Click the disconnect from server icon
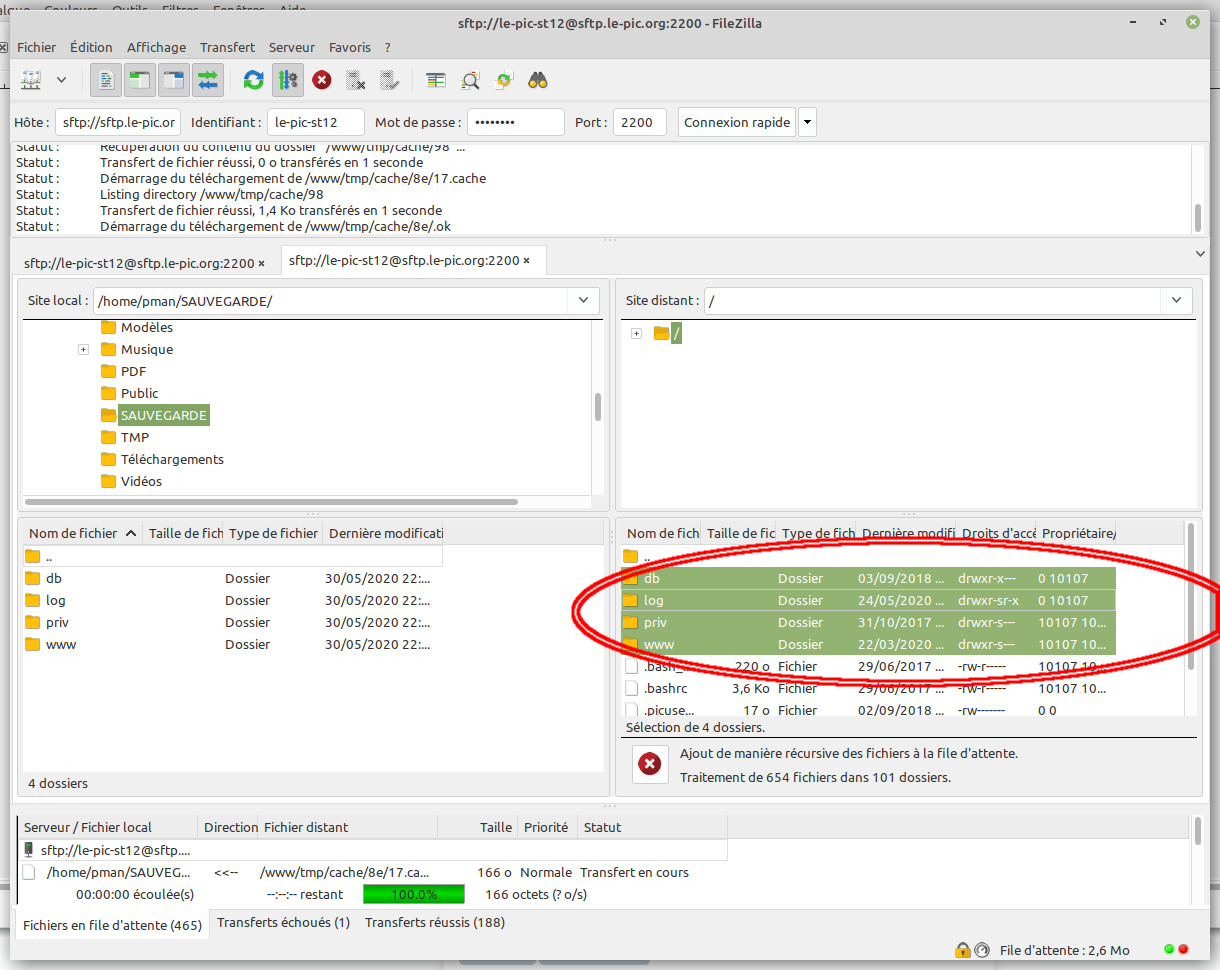 [355, 80]
